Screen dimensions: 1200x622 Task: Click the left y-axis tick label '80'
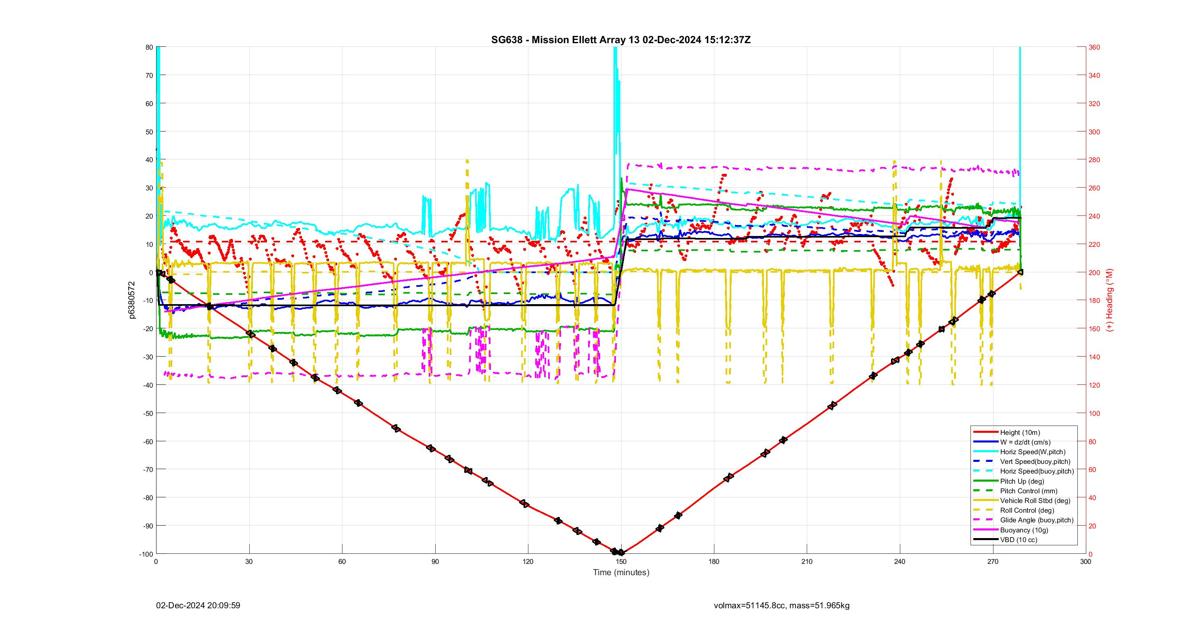pos(148,47)
